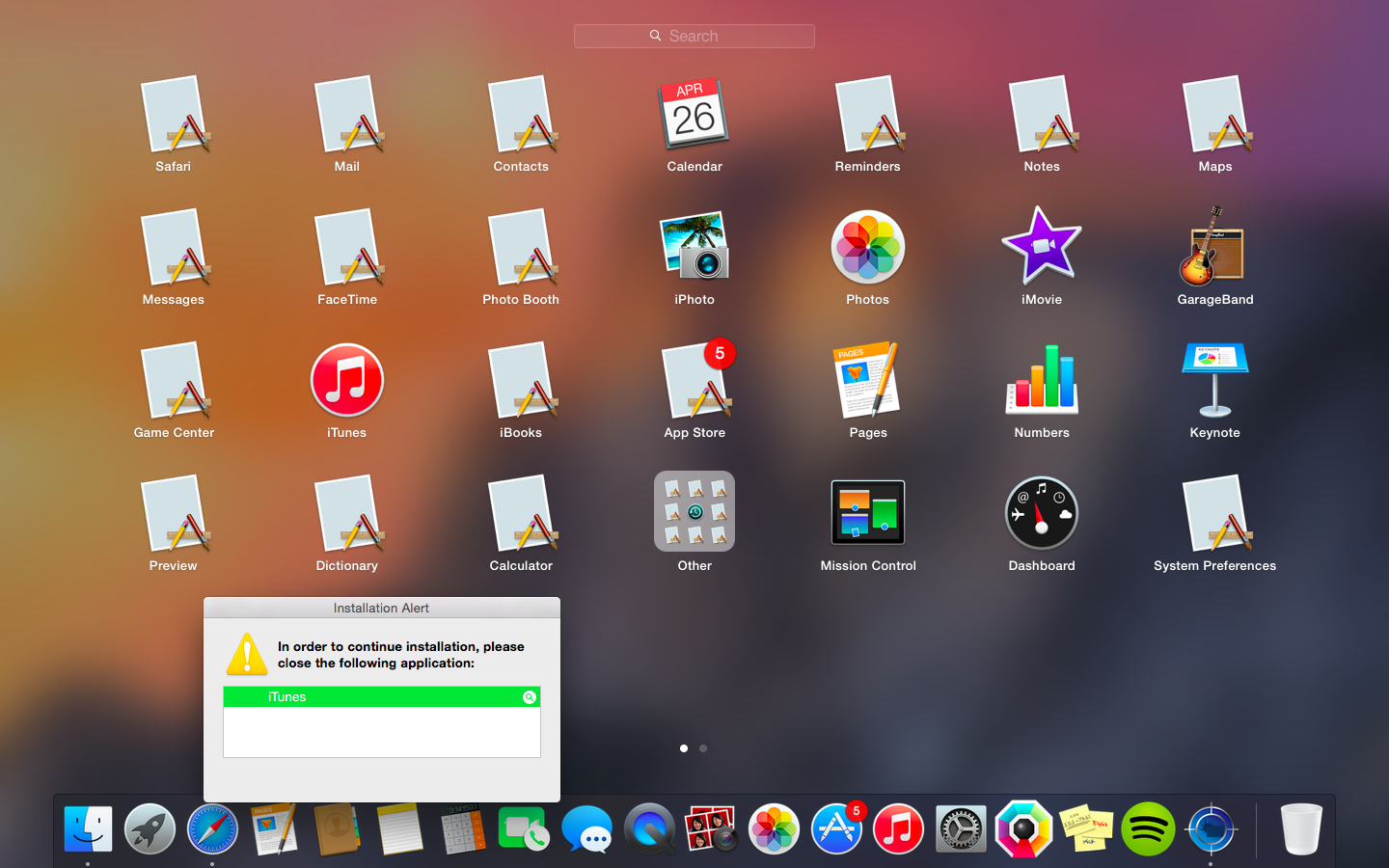Select the iTunes row in Installation Alert
This screenshot has height=868, width=1389.
coord(382,696)
